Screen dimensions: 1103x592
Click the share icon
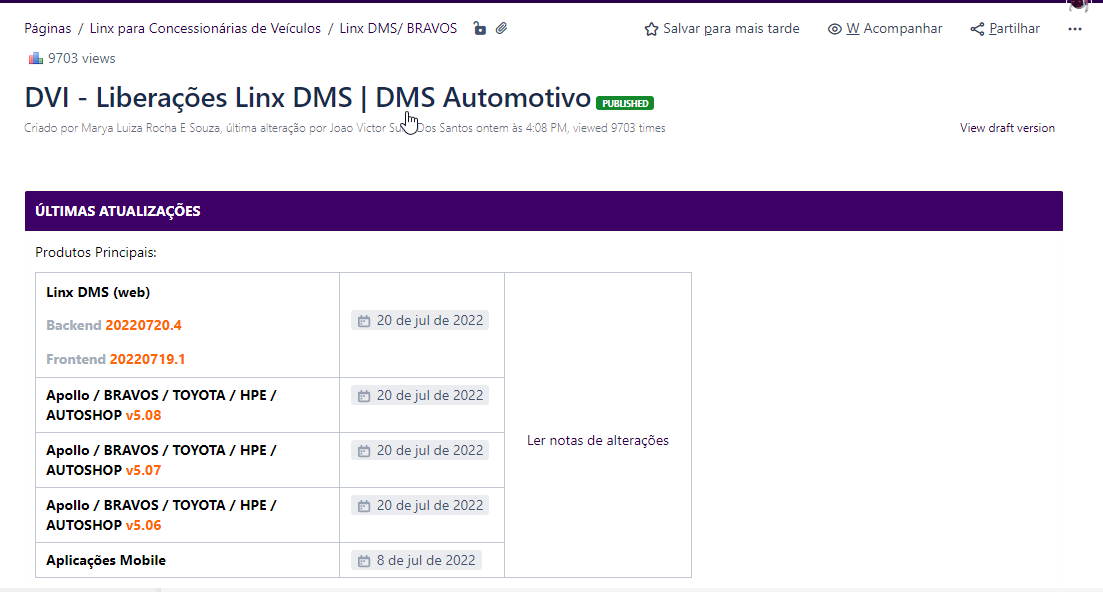(977, 29)
